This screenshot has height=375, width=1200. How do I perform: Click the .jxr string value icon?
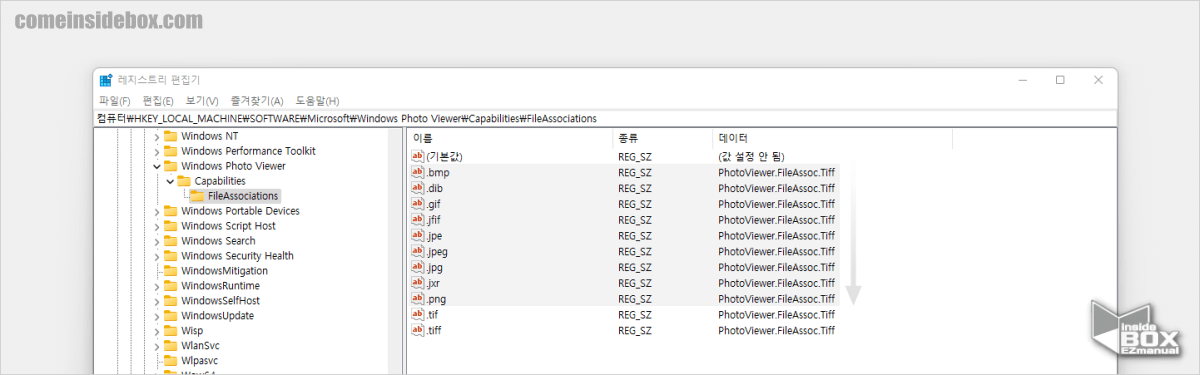tap(418, 283)
